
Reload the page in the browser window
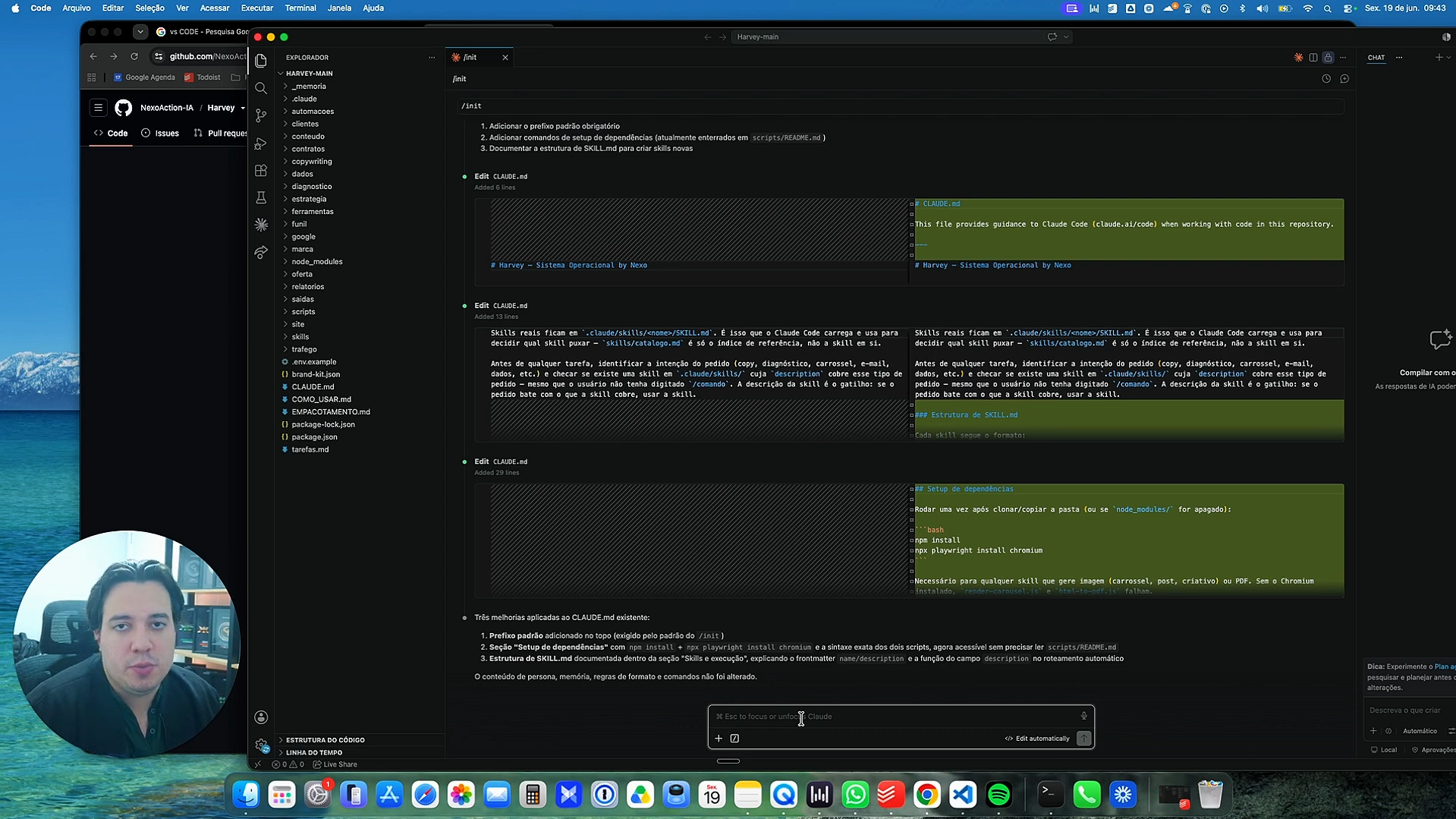134,56
